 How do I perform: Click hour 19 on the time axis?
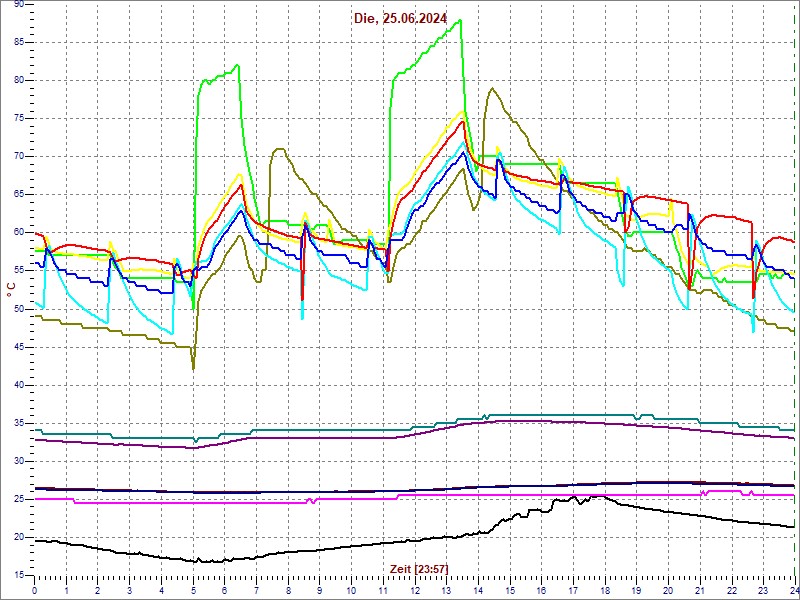[x=637, y=591]
